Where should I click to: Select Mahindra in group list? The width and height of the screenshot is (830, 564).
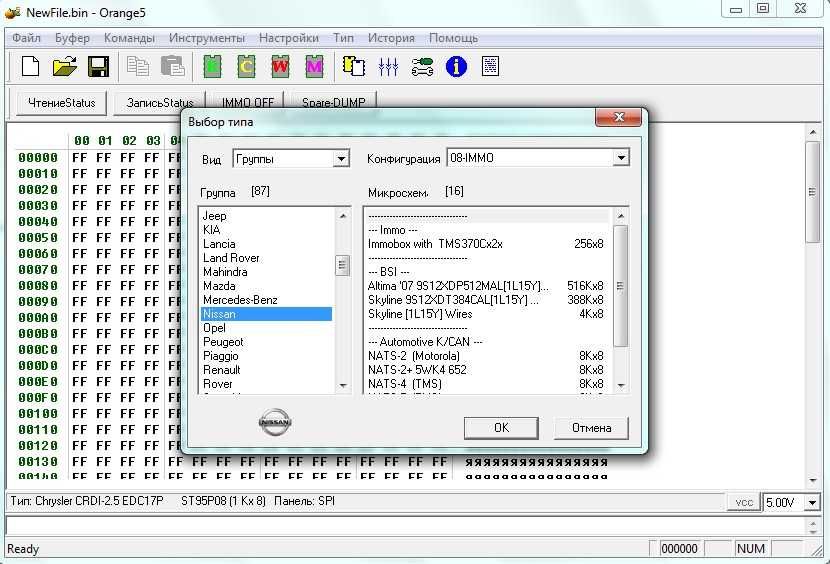[x=266, y=272]
